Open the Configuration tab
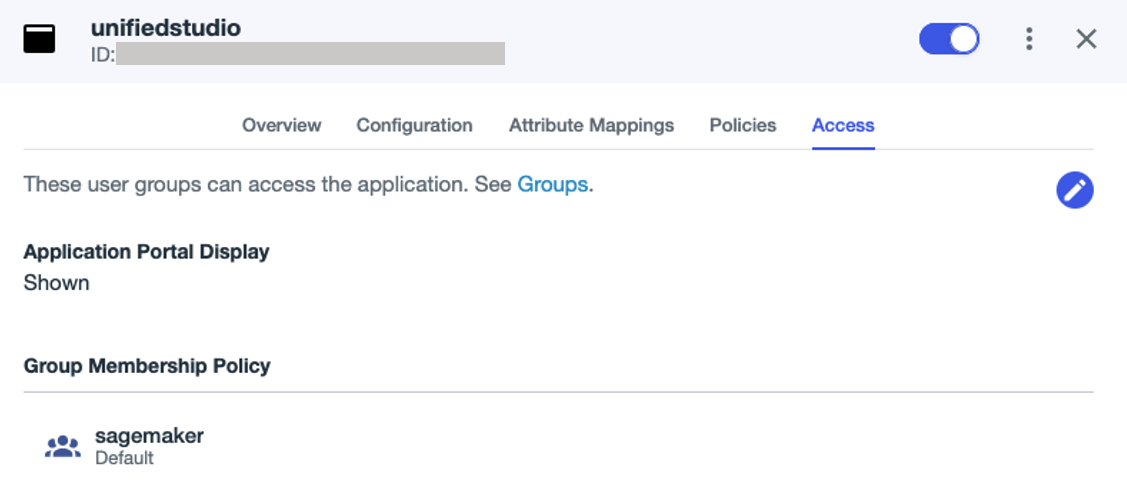 point(414,125)
